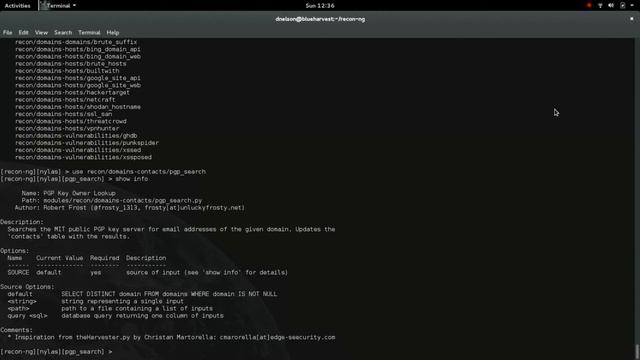Click "source of input (see 'show info'" description
This screenshot has height=360, width=640.
[x=207, y=273]
